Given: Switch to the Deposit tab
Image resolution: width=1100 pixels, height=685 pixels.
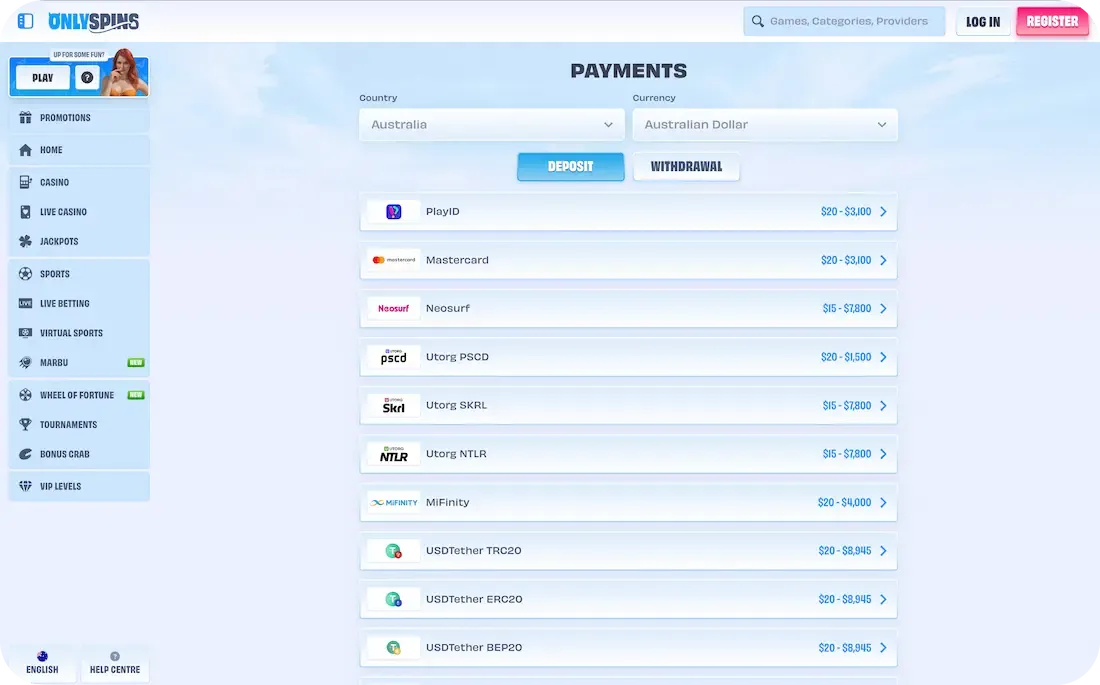Looking at the screenshot, I should 570,166.
